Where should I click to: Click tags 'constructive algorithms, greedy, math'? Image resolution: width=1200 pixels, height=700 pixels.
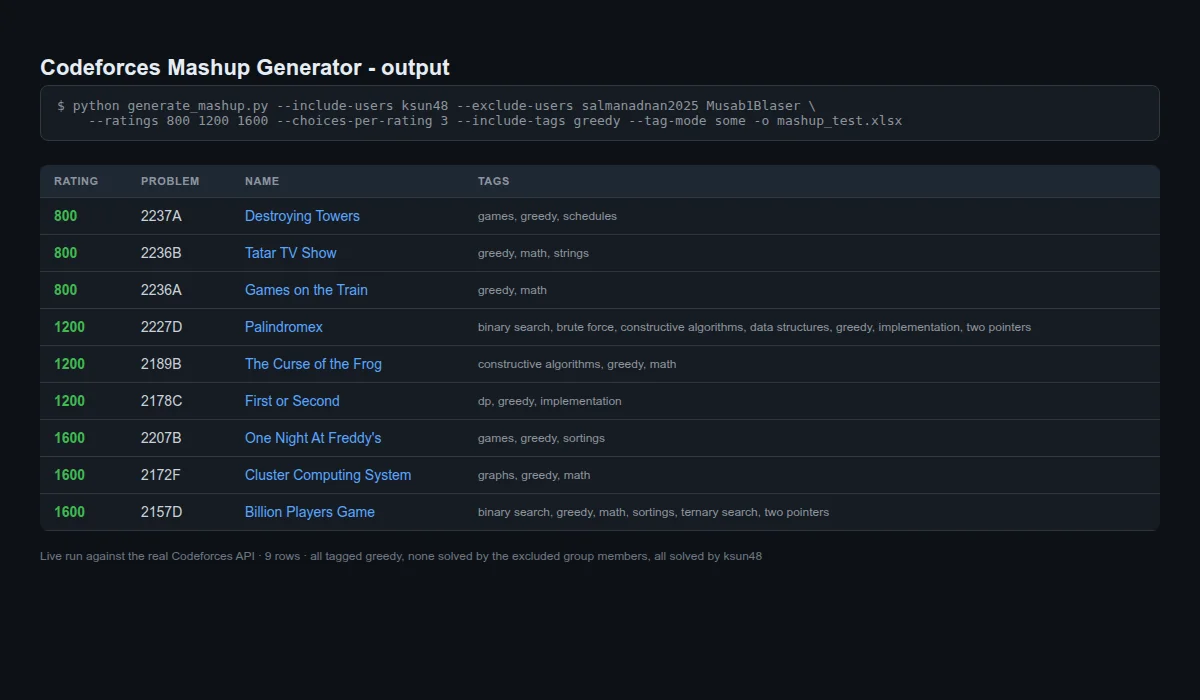point(577,364)
